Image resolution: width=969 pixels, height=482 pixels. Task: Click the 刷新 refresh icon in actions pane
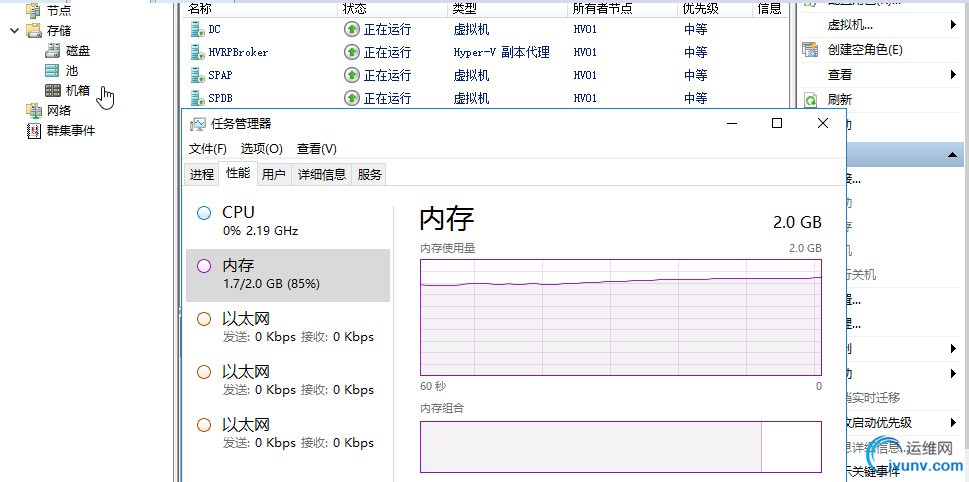(x=810, y=99)
